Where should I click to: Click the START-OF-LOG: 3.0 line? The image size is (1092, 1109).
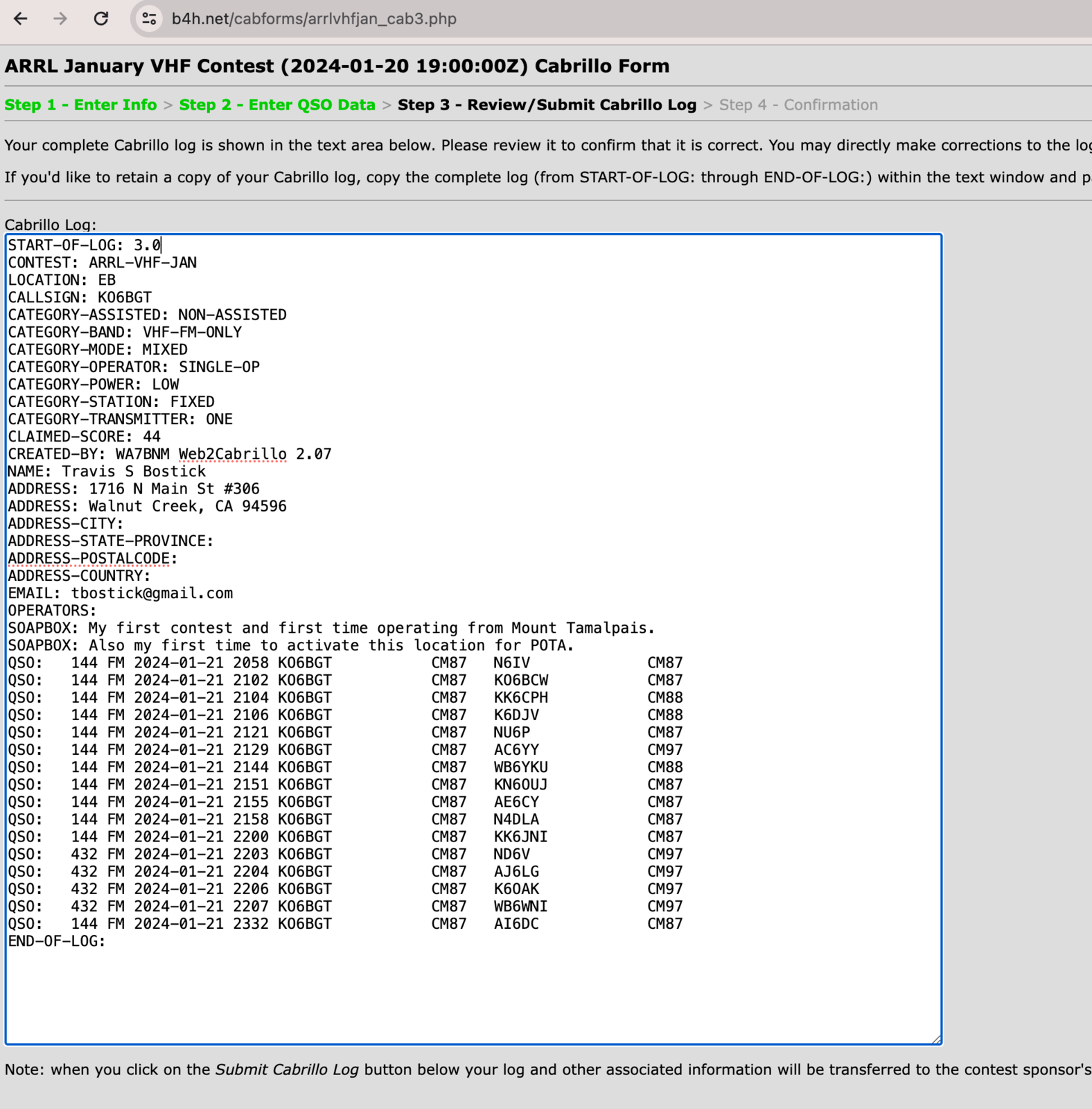(85, 245)
